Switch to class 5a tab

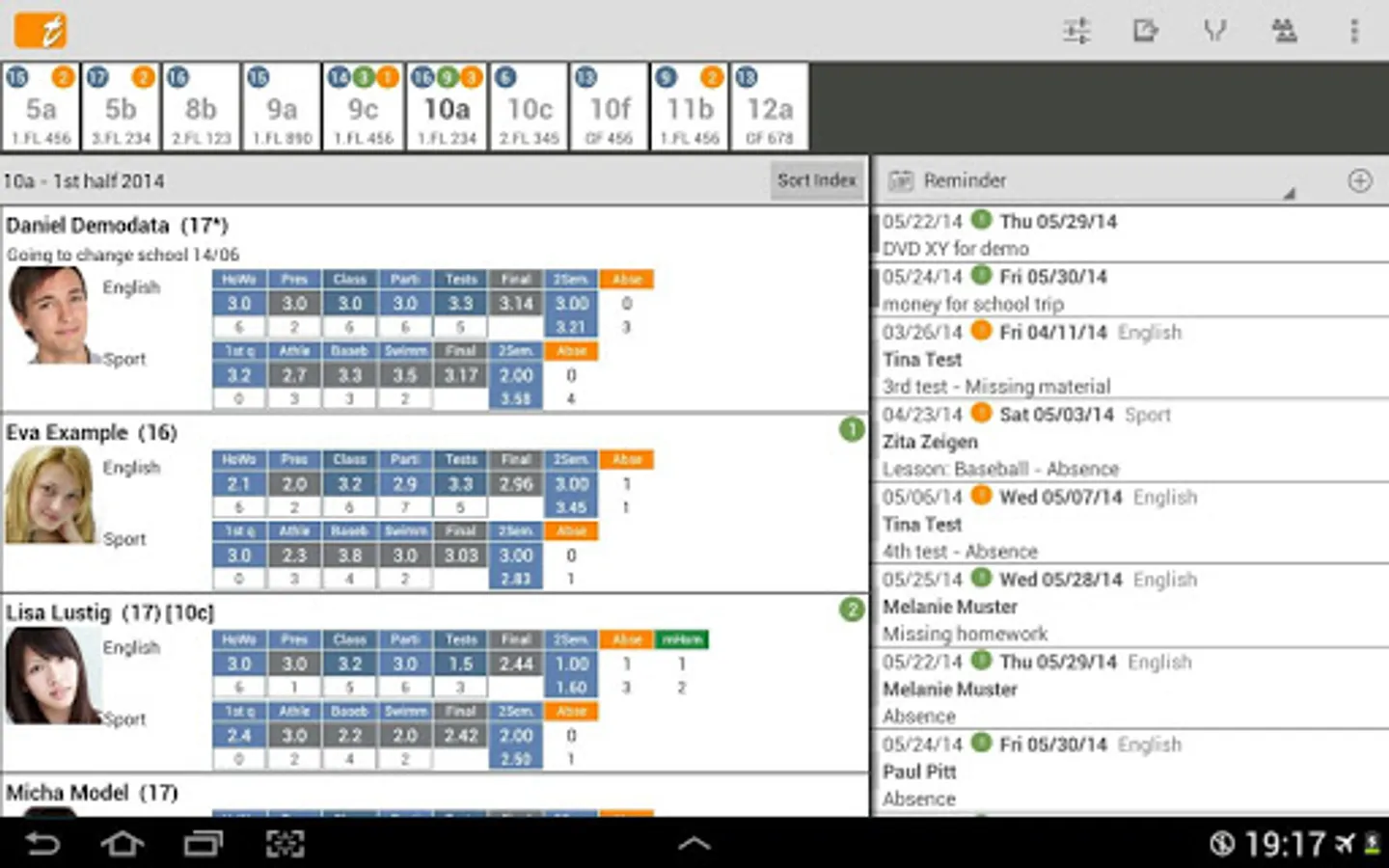click(x=41, y=107)
